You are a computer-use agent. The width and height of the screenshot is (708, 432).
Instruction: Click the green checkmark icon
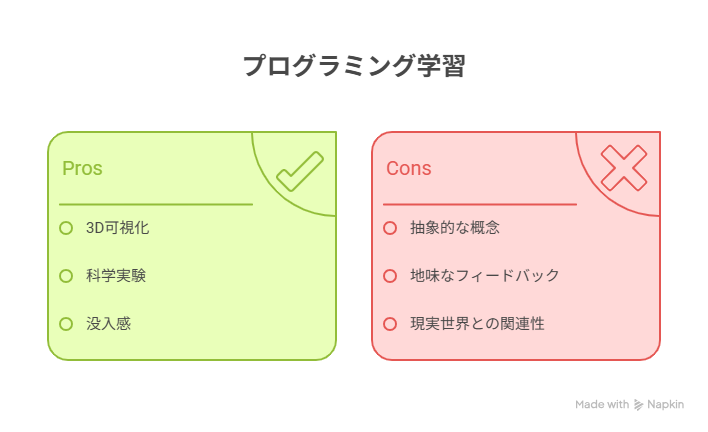point(300,170)
